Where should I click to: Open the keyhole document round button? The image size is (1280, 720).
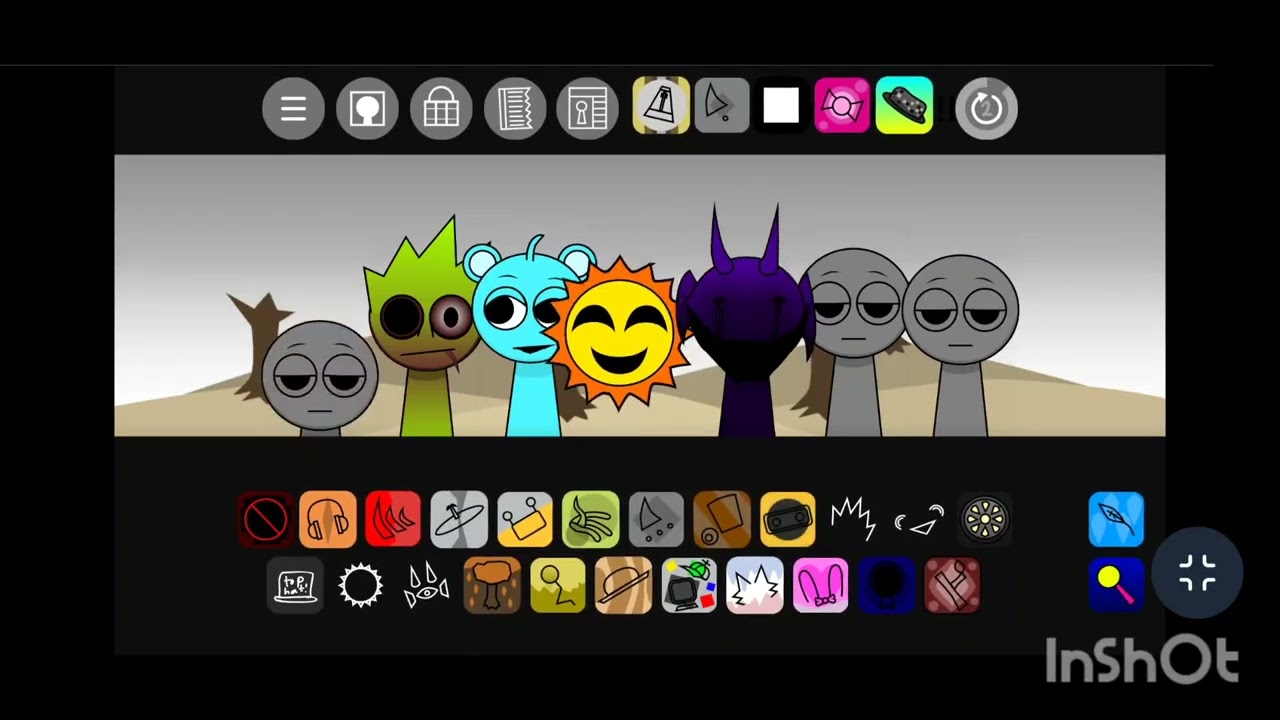(588, 108)
